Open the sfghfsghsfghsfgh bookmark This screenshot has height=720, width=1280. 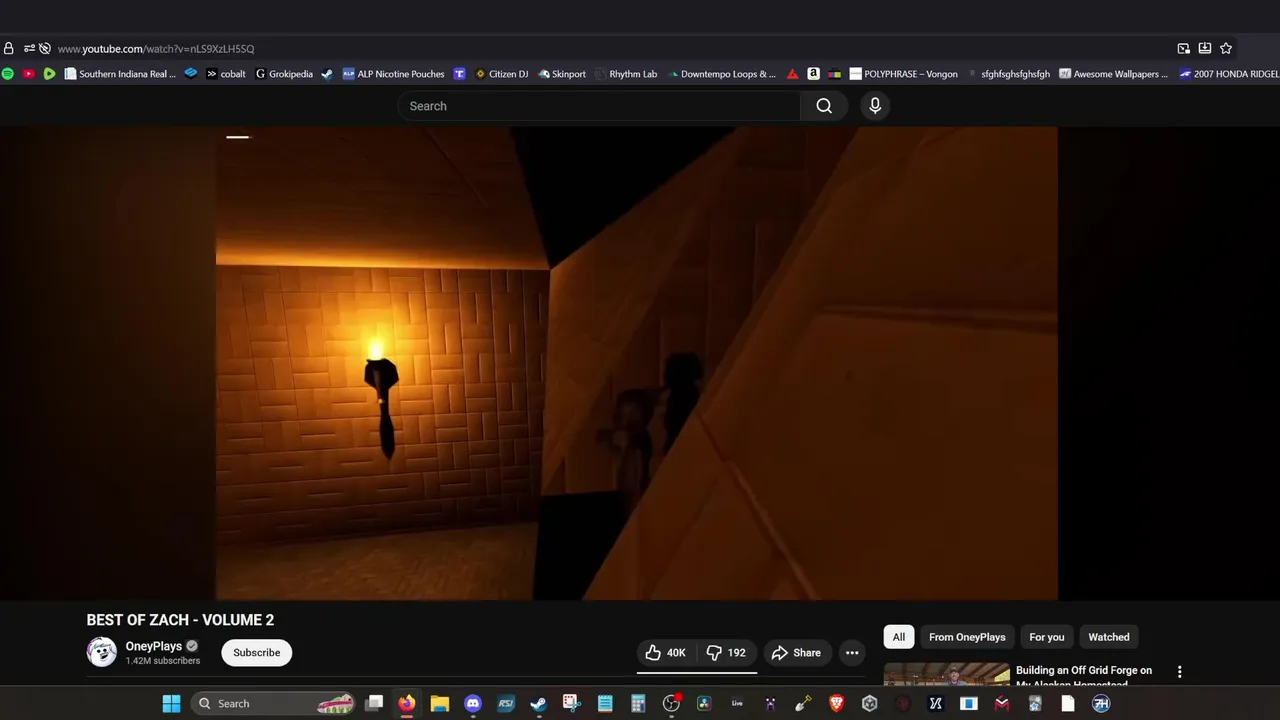(x=1008, y=74)
